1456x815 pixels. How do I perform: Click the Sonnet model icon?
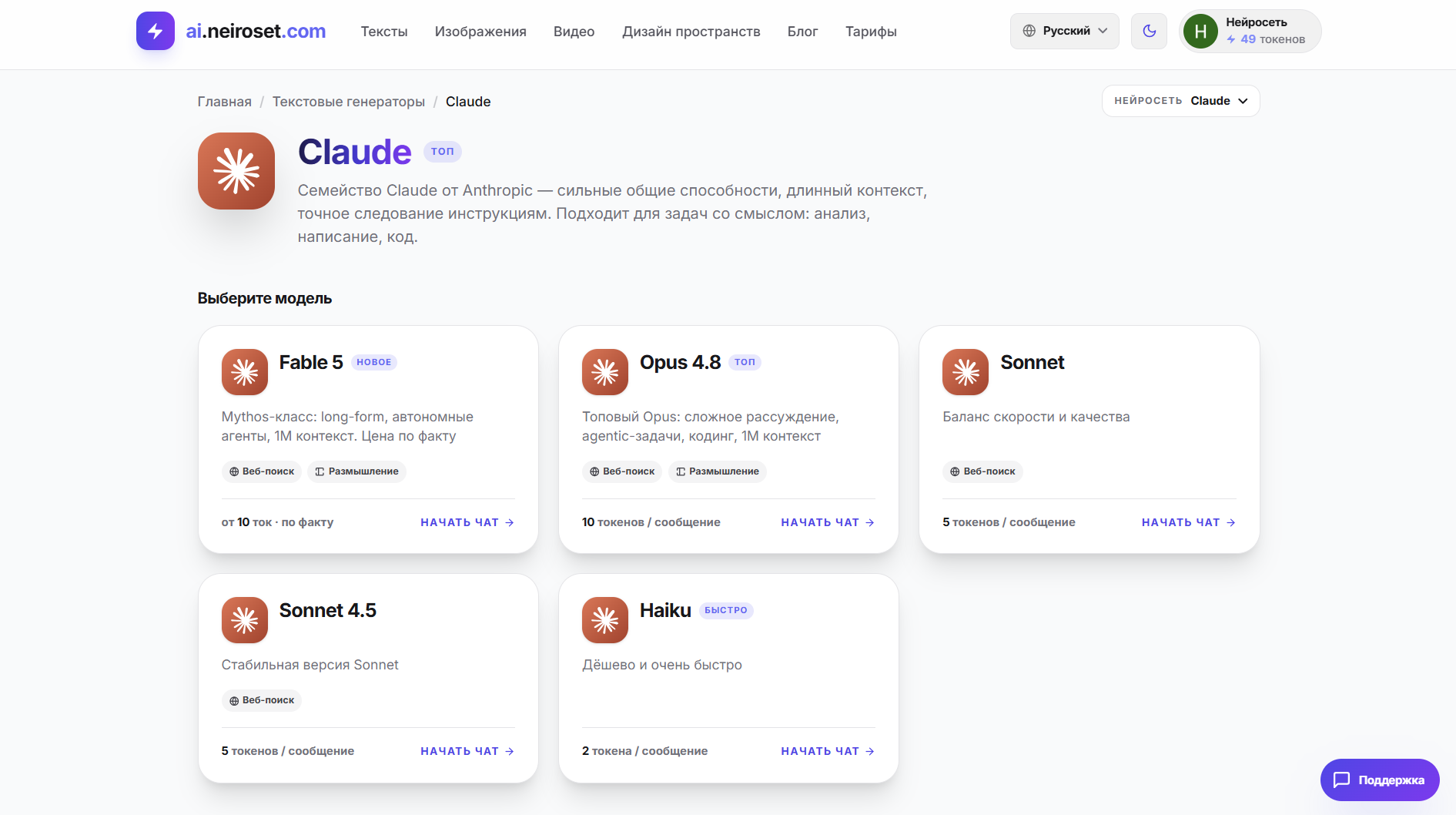point(966,372)
